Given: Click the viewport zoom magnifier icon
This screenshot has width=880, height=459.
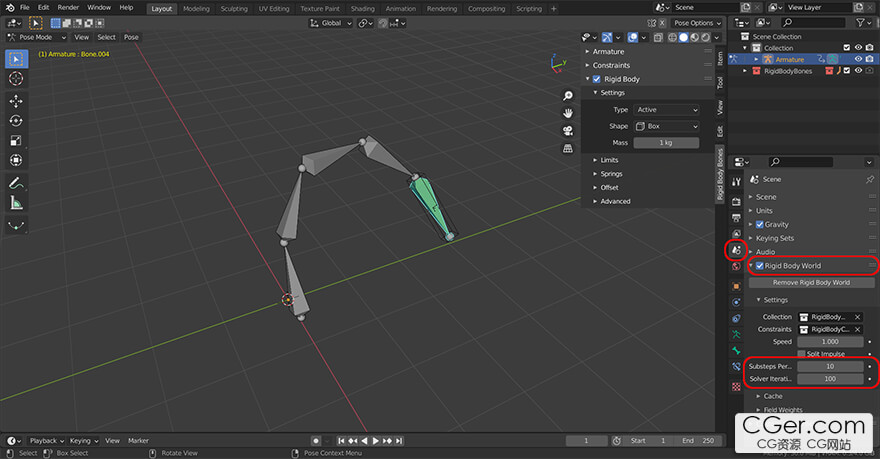Looking at the screenshot, I should pos(568,95).
